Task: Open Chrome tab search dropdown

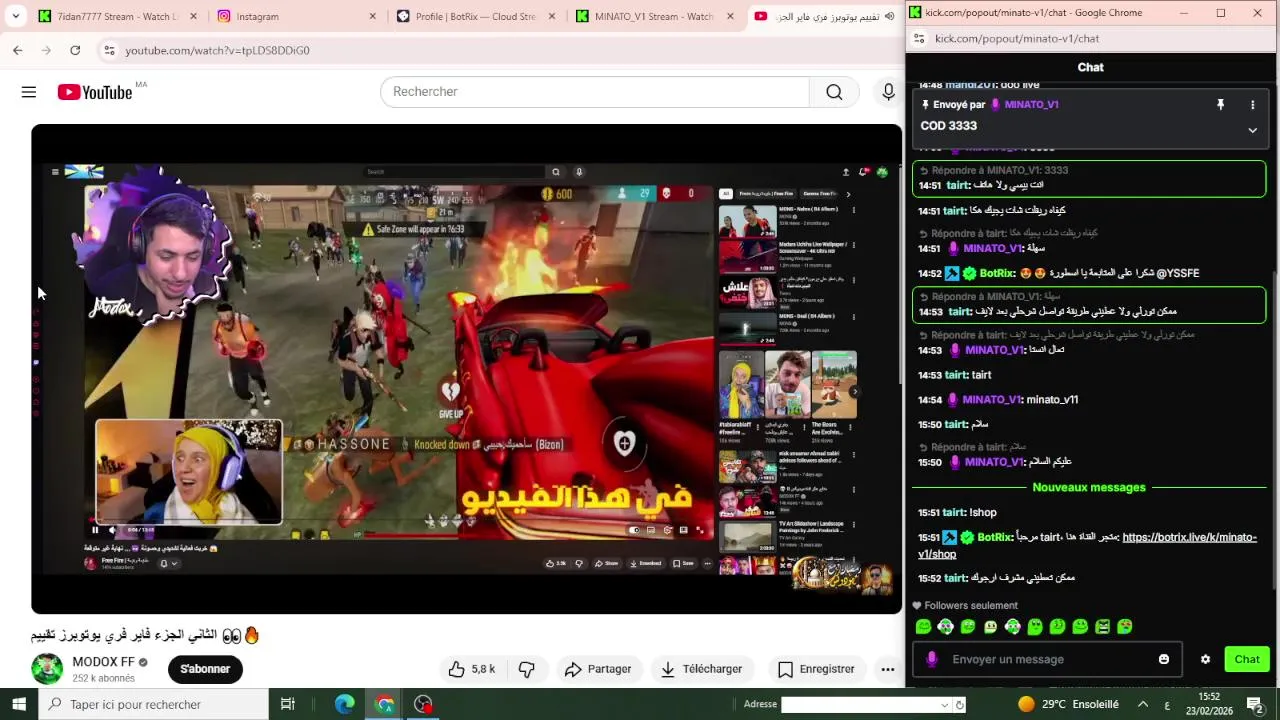Action: 16,16
